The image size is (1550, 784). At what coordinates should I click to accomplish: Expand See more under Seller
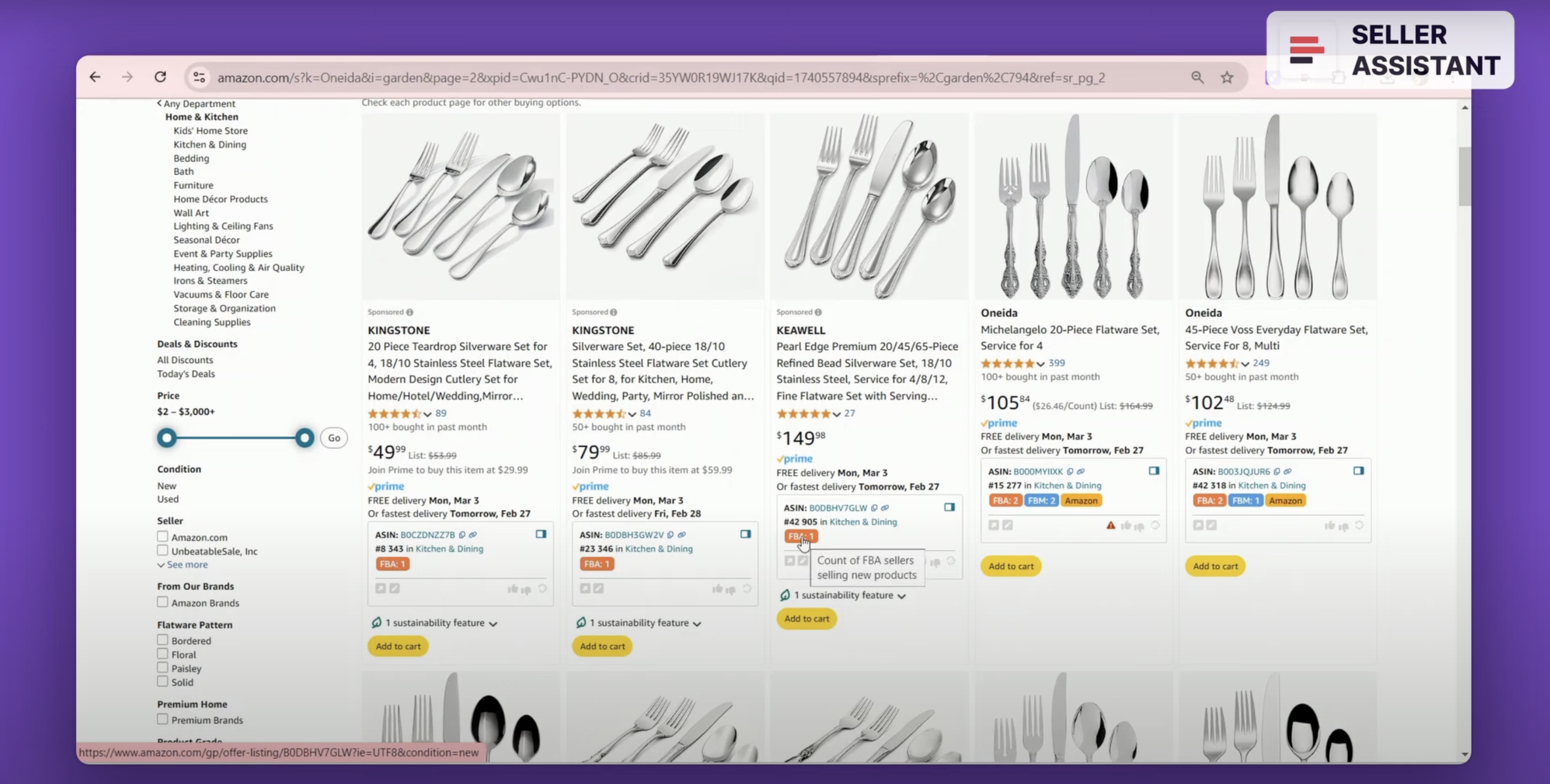point(182,564)
